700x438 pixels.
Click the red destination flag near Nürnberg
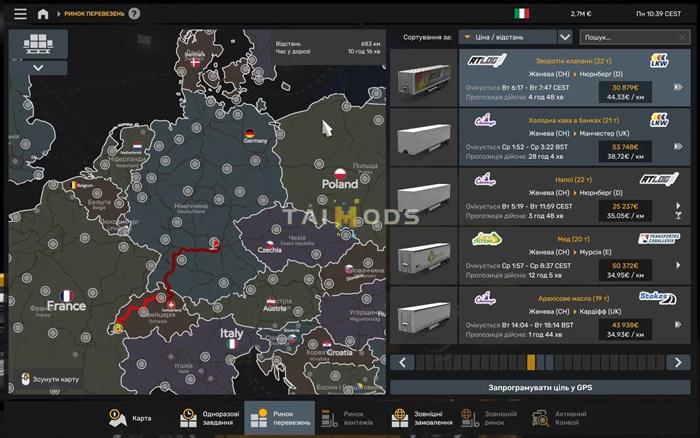[216, 243]
